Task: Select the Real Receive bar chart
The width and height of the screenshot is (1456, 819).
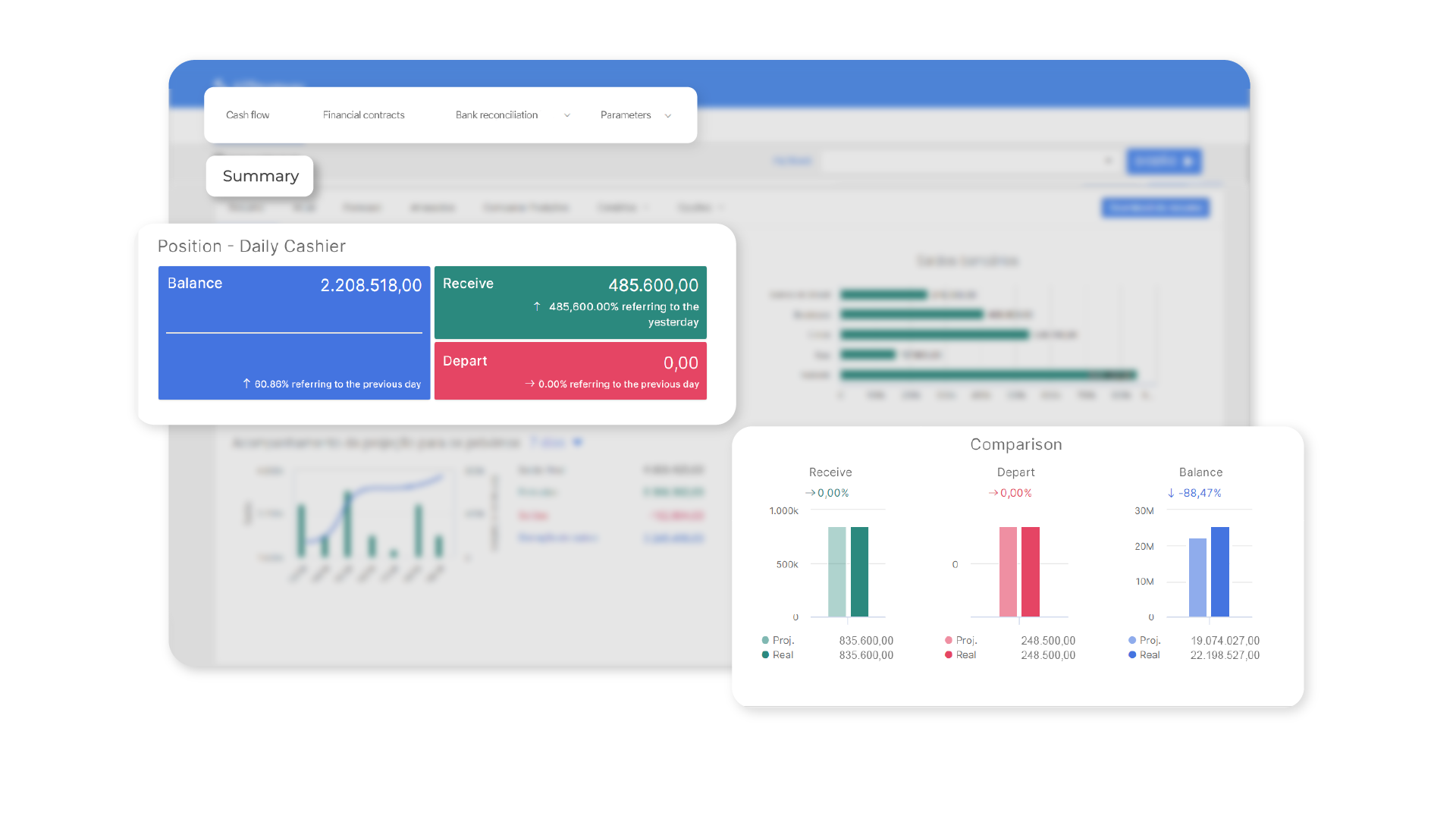Action: tap(879, 570)
